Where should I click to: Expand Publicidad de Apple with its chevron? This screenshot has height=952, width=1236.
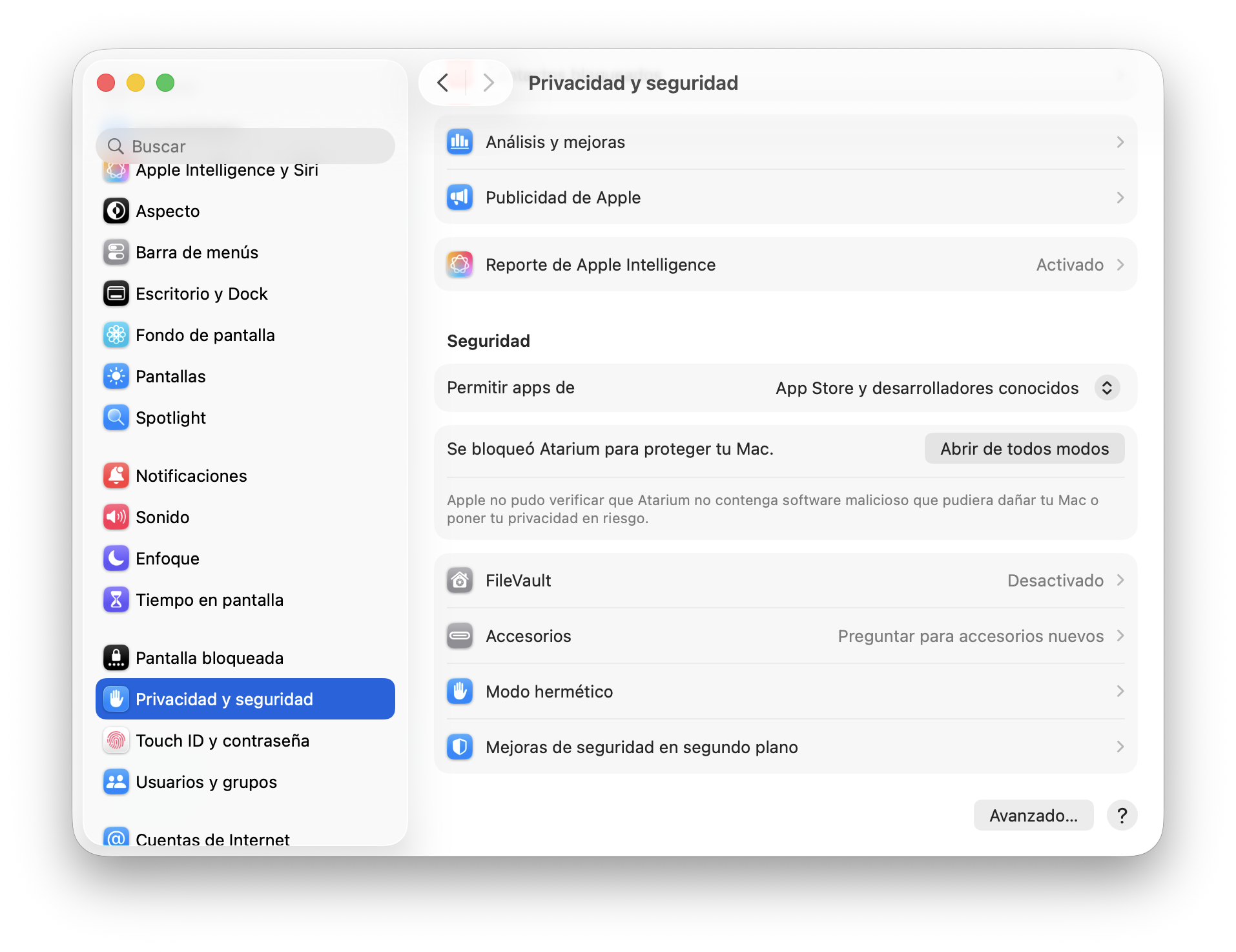click(x=1120, y=198)
